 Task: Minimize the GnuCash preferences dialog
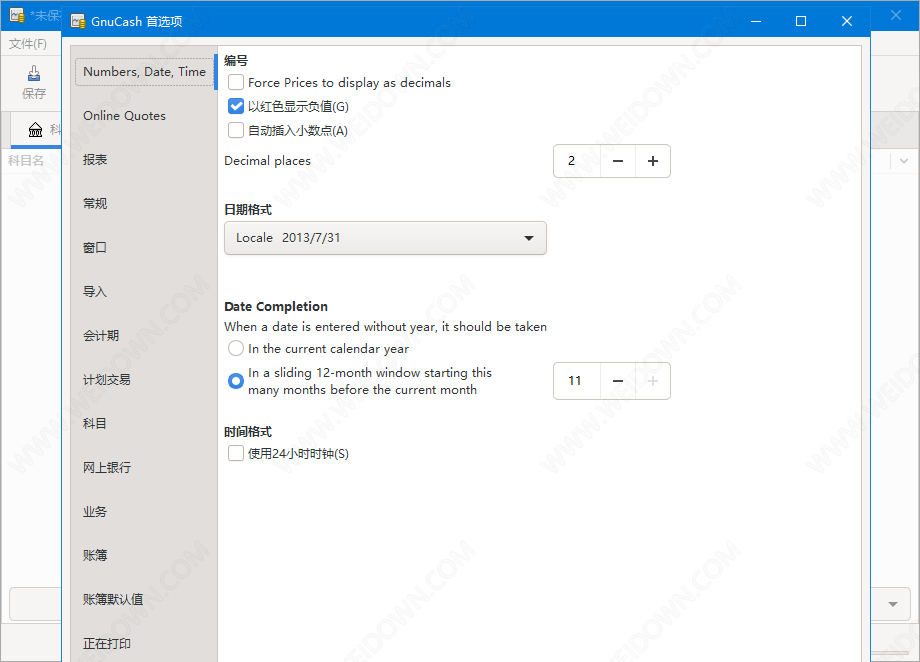(756, 21)
